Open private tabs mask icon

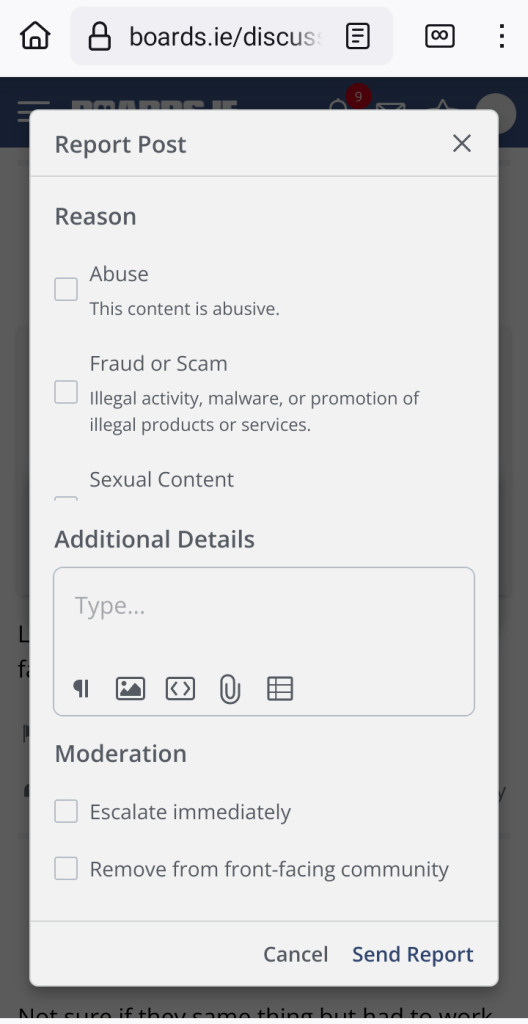pos(440,36)
